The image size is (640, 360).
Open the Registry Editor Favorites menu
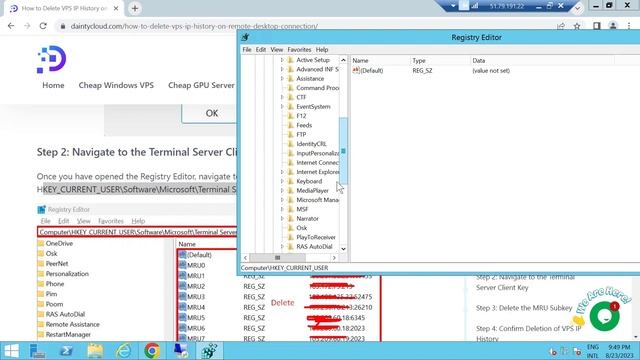click(299, 49)
